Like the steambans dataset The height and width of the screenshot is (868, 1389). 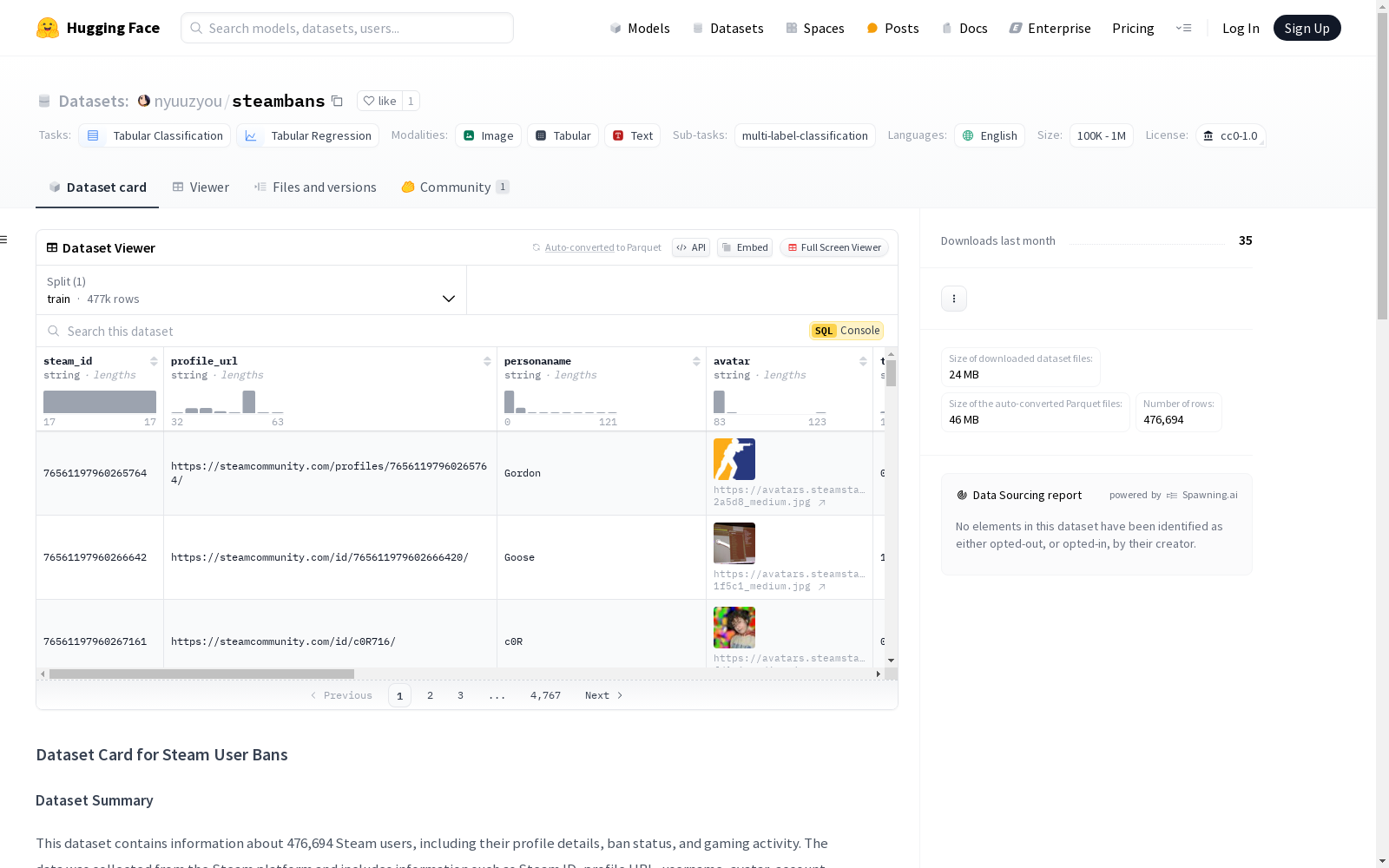click(379, 101)
